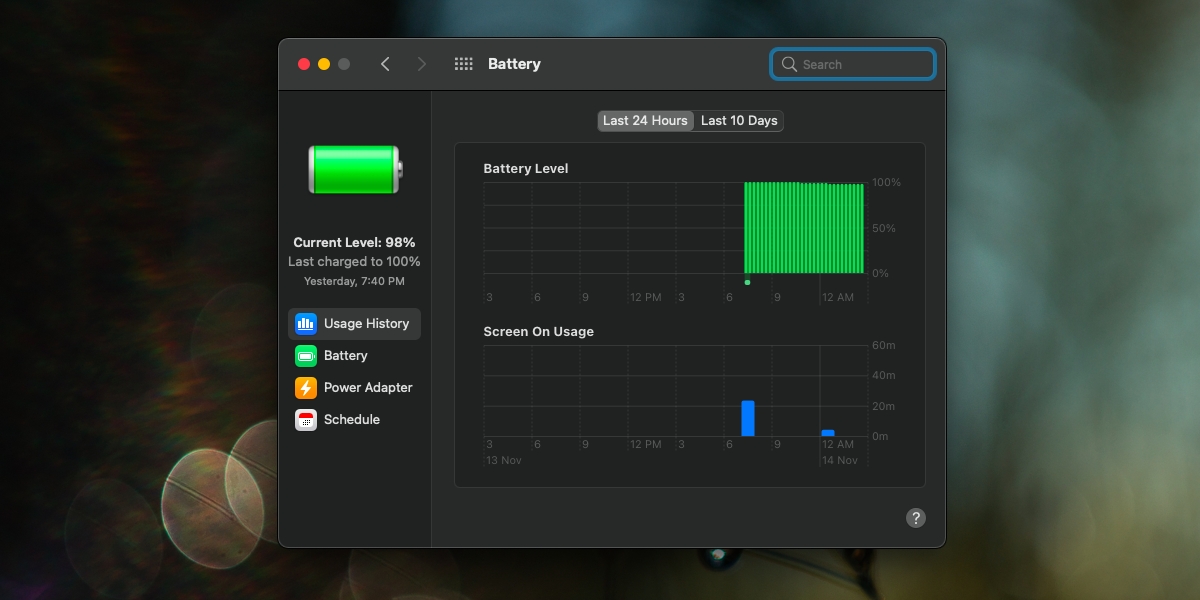Click the green Battery sidebar icon
This screenshot has width=1200, height=600.
[x=306, y=356]
